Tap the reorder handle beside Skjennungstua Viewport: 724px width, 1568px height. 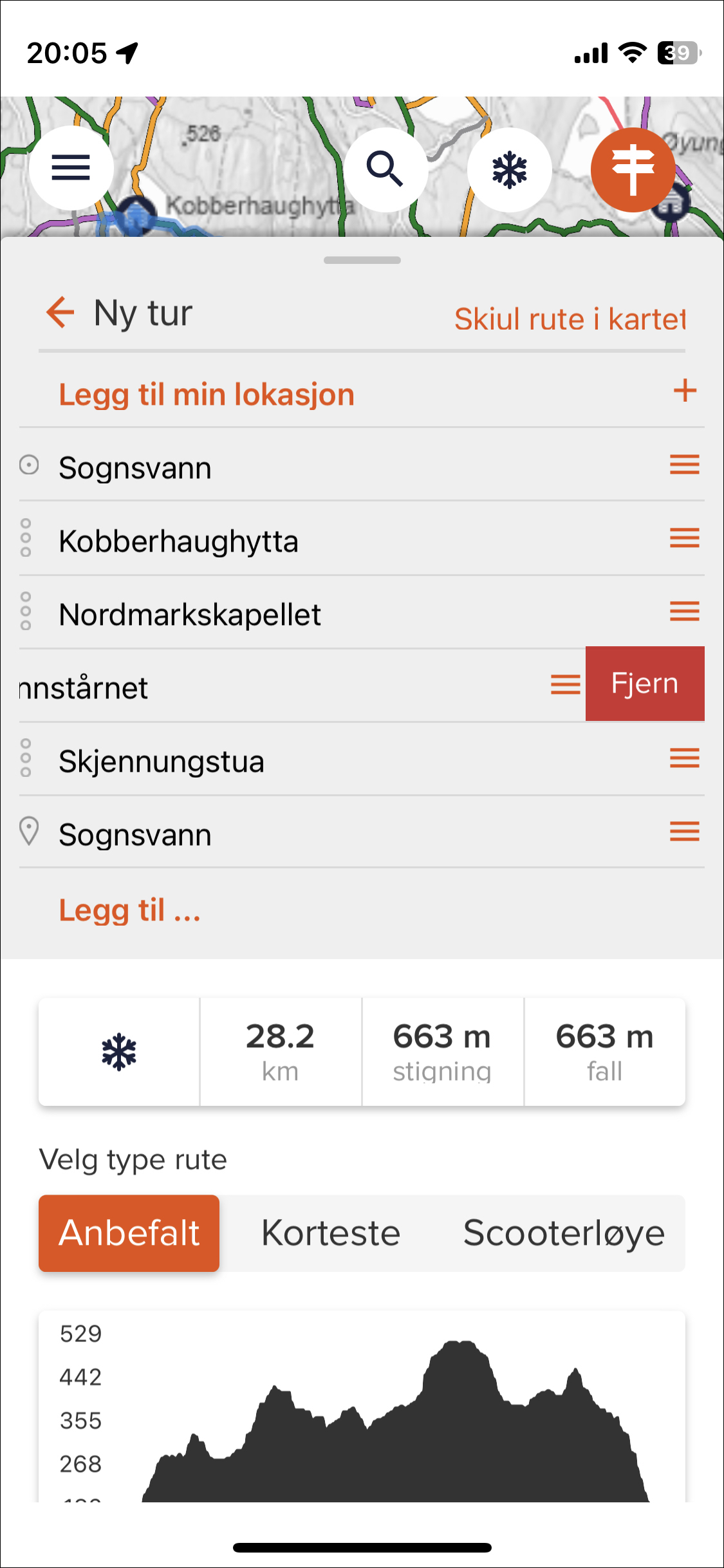[685, 758]
